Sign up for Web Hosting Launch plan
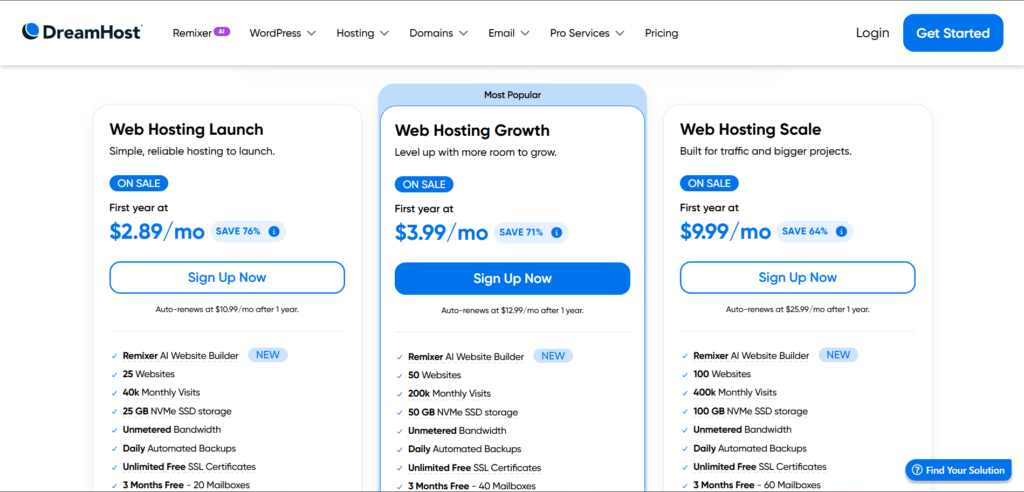This screenshot has height=492, width=1024. [227, 277]
